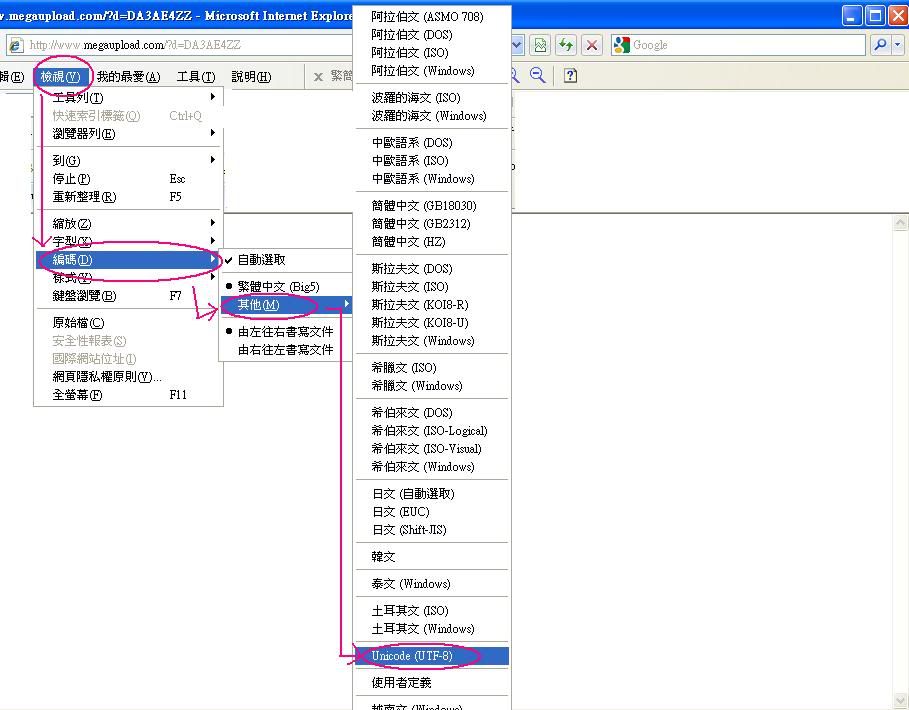Toggle 自動選取 auto-select encoding
The height and width of the screenshot is (710, 909).
286,260
